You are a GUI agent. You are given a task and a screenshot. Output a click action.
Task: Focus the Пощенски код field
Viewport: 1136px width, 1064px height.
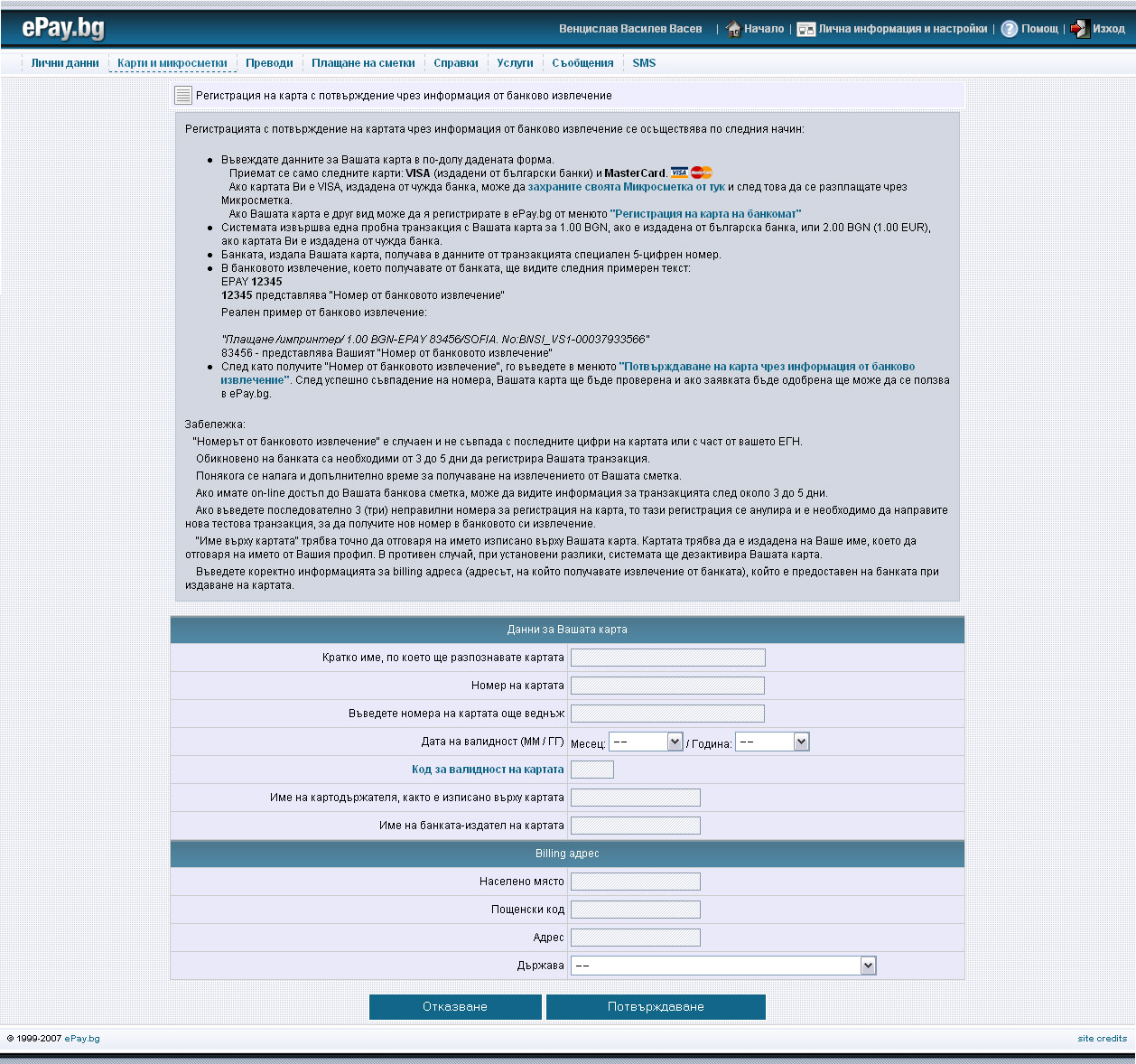(636, 910)
